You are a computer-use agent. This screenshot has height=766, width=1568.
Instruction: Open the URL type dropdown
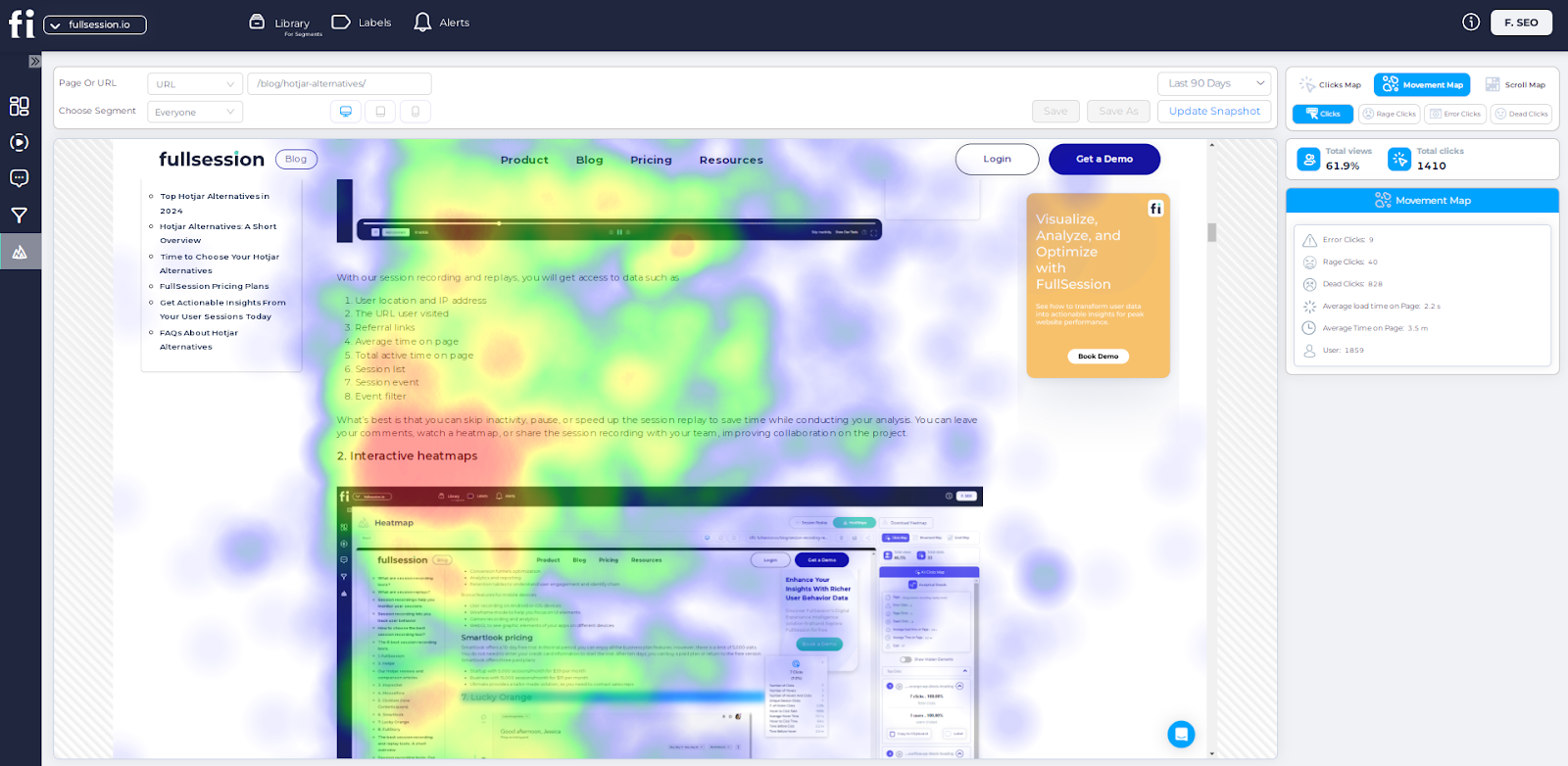195,84
